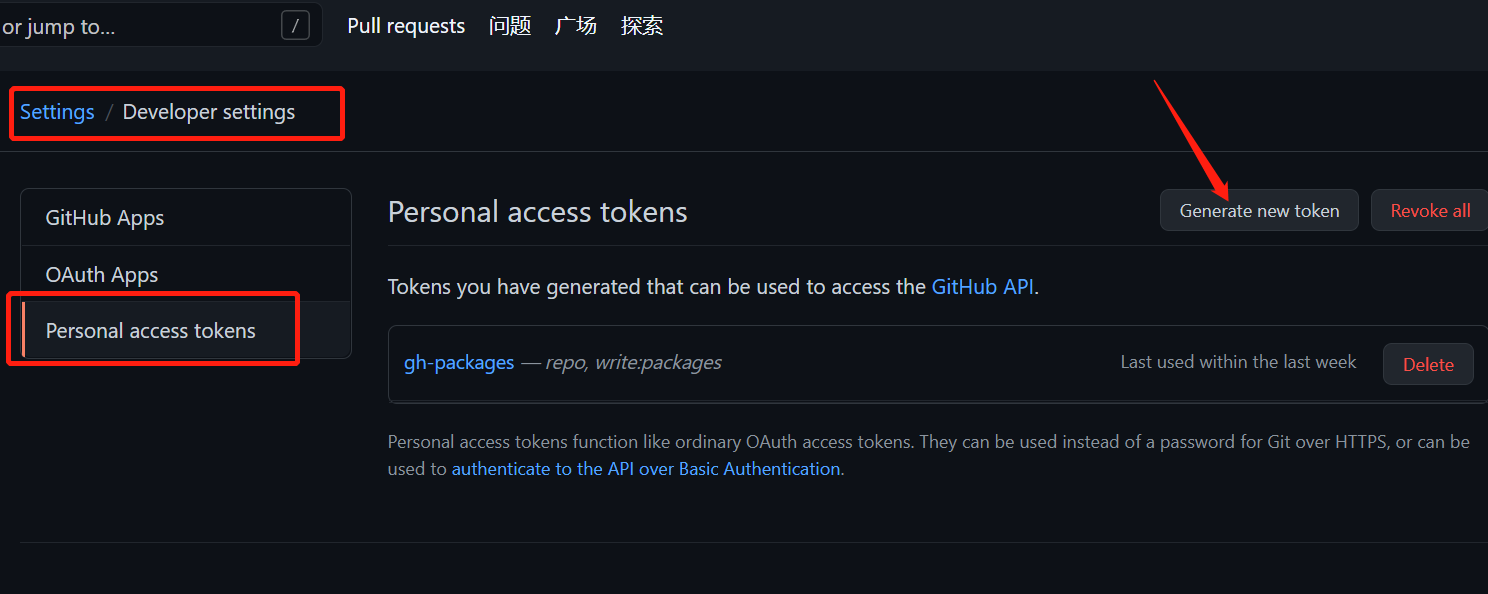Follow the Settings breadcrumb link
This screenshot has width=1488, height=594.
(x=57, y=112)
